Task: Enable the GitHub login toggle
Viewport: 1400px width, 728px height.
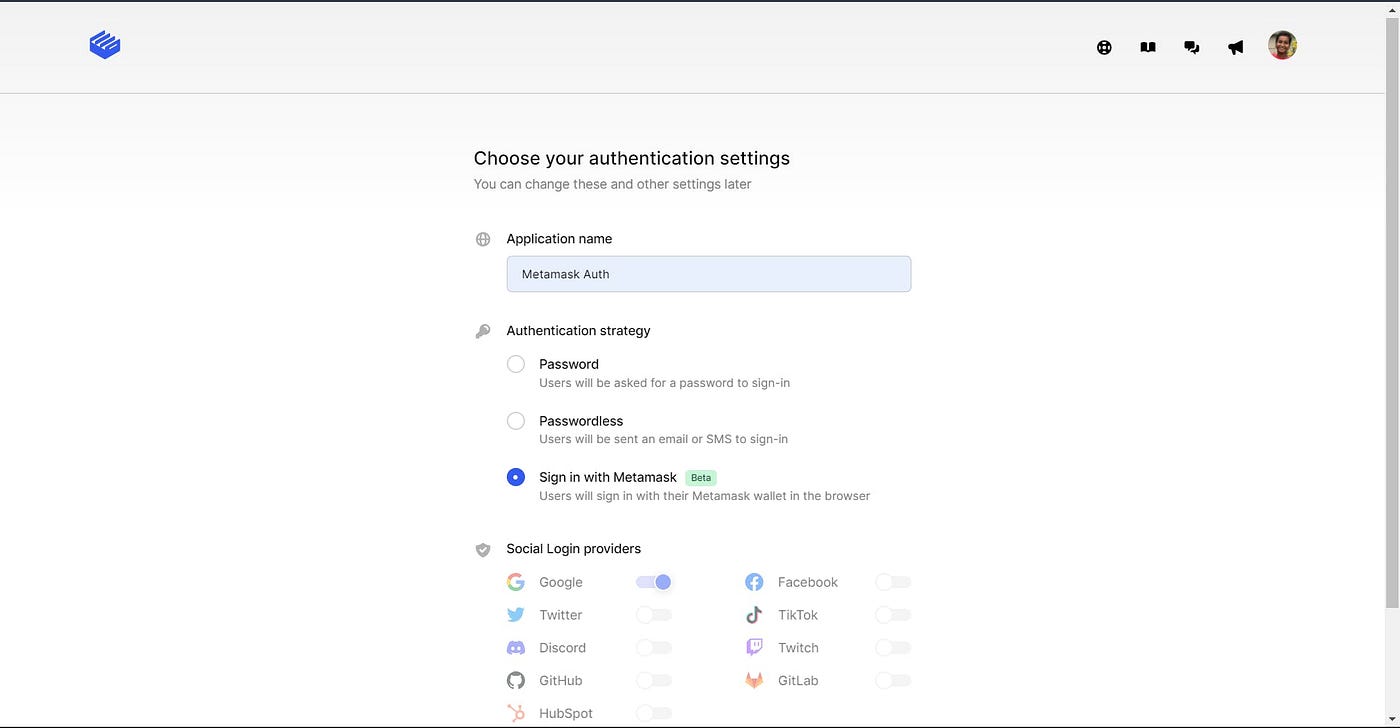Action: click(x=654, y=681)
